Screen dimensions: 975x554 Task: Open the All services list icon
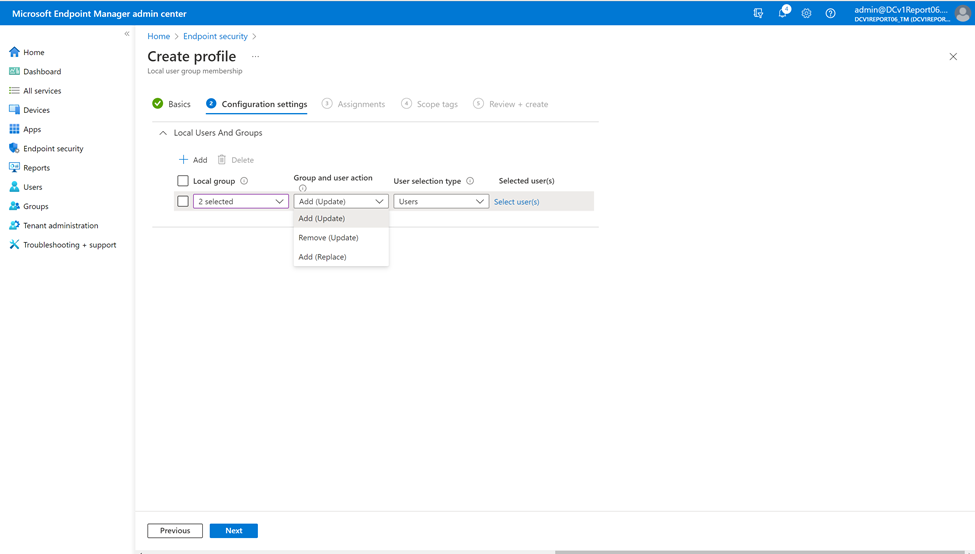14,91
